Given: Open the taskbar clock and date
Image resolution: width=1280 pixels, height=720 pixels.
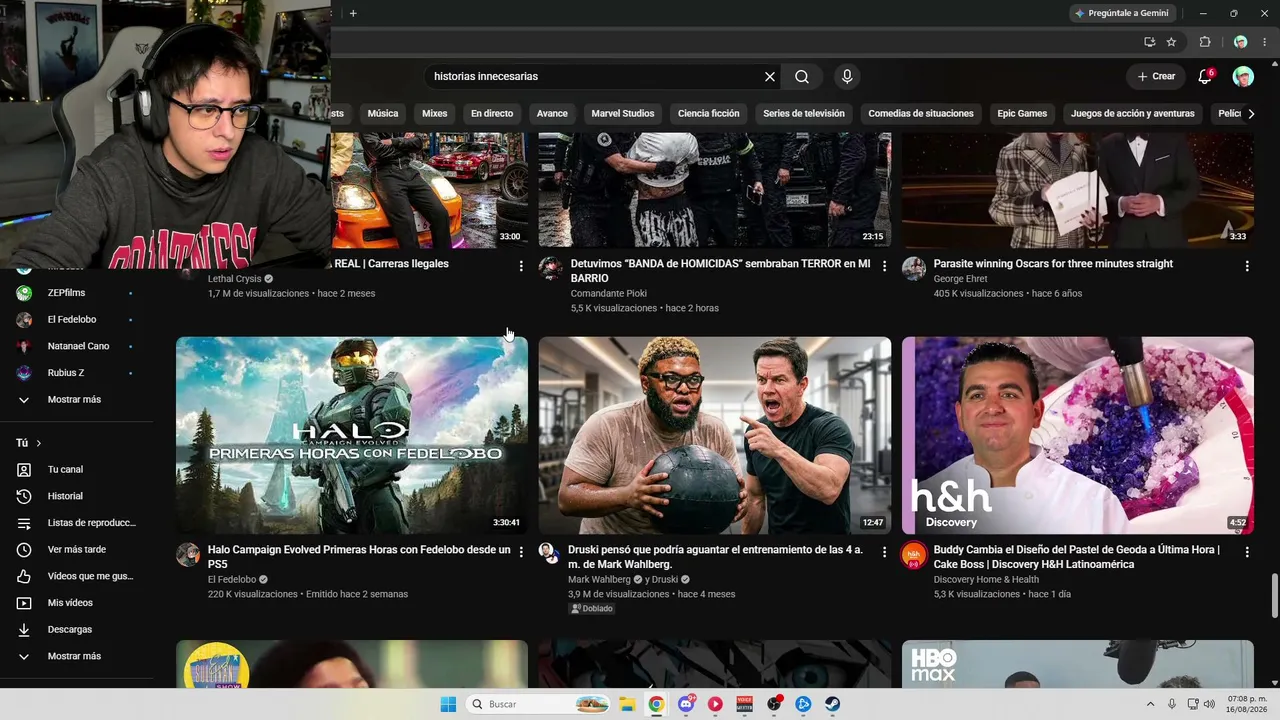Looking at the screenshot, I should pos(1248,704).
